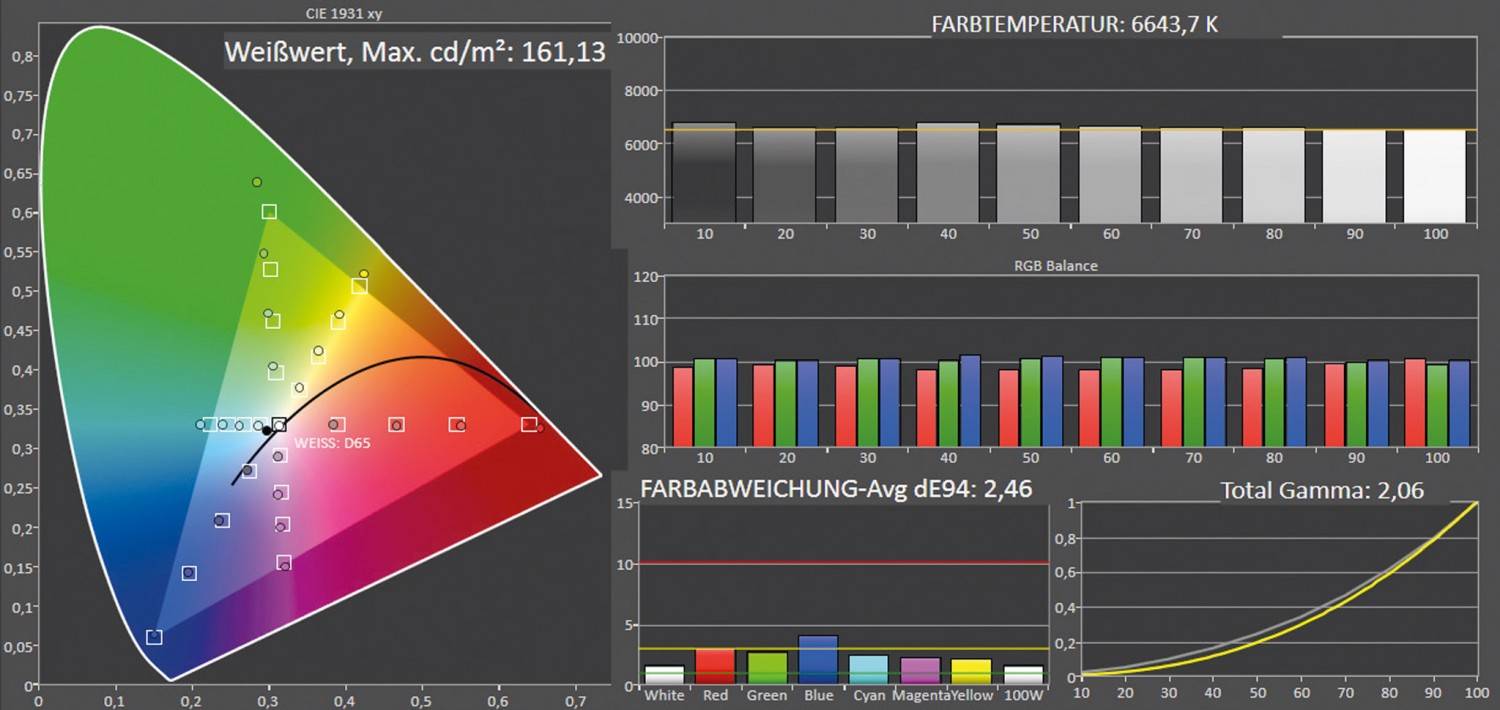Click red bar at 10 in RGB Balance
The width and height of the screenshot is (1500, 710).
coord(683,407)
